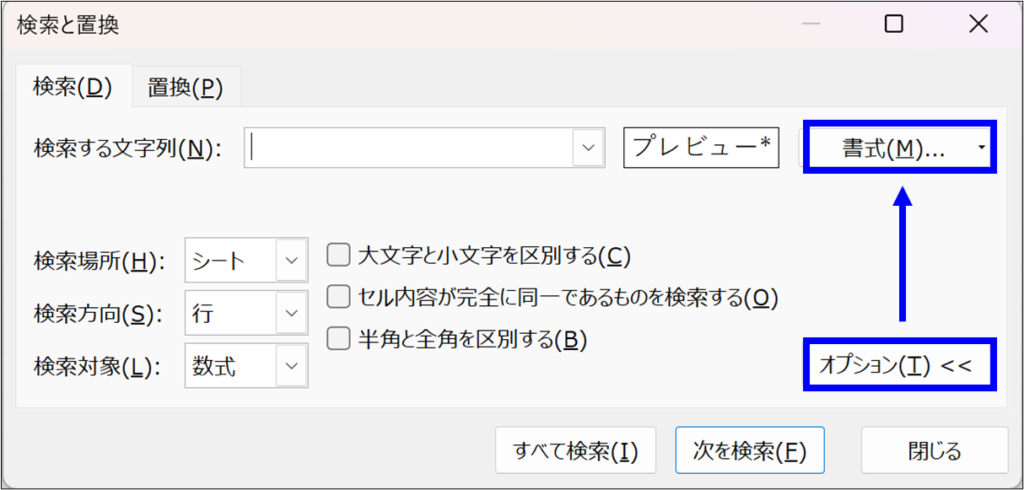Close the dialog using the X icon

pyautogui.click(x=978, y=24)
